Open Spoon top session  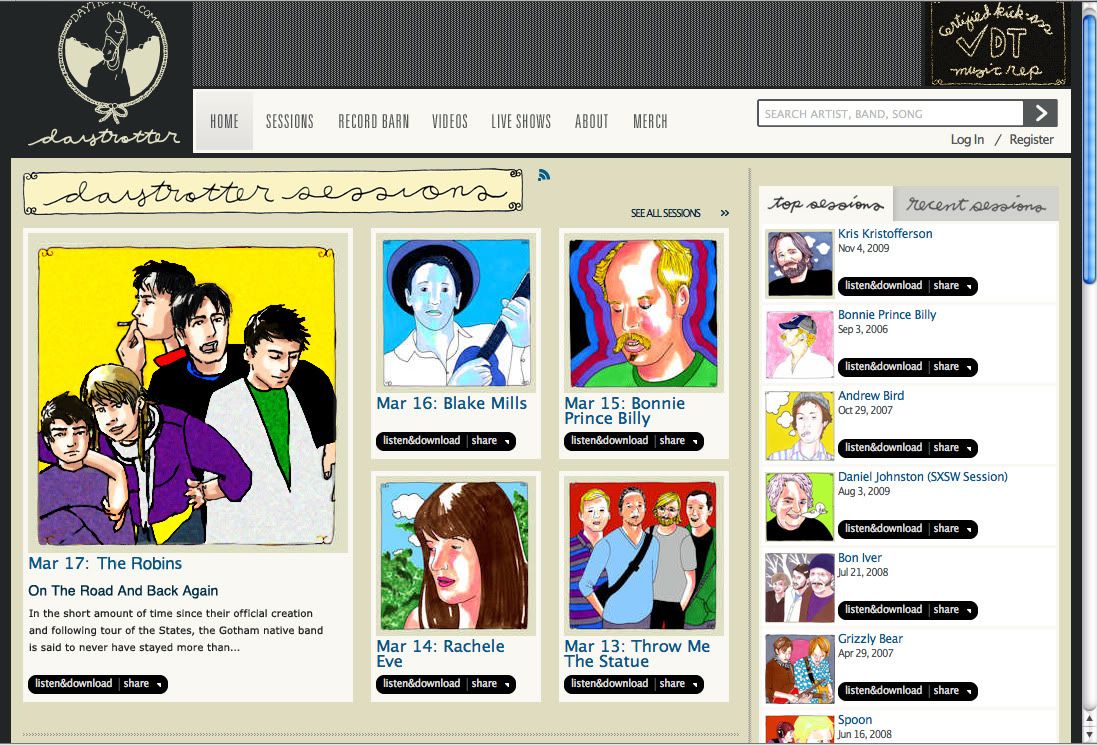(x=855, y=720)
